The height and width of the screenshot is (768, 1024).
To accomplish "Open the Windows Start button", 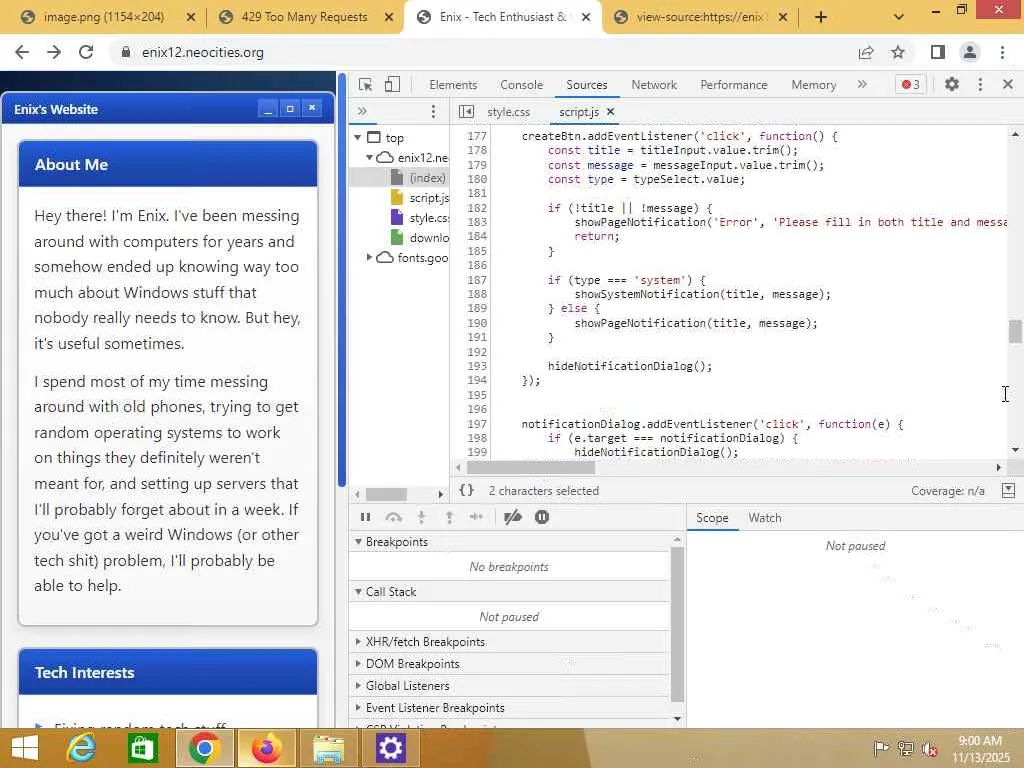I will 25,748.
